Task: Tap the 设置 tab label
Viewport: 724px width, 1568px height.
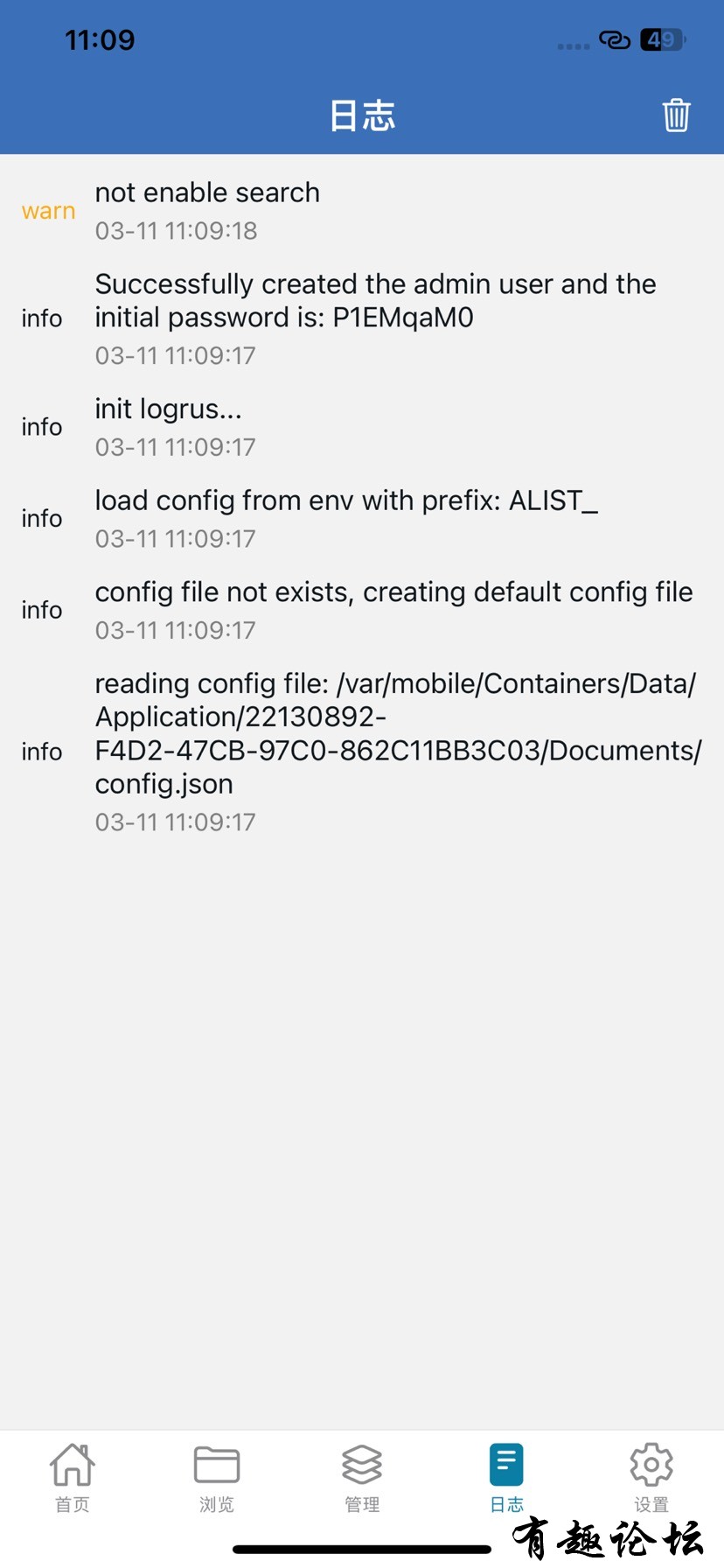Action: tap(651, 1504)
